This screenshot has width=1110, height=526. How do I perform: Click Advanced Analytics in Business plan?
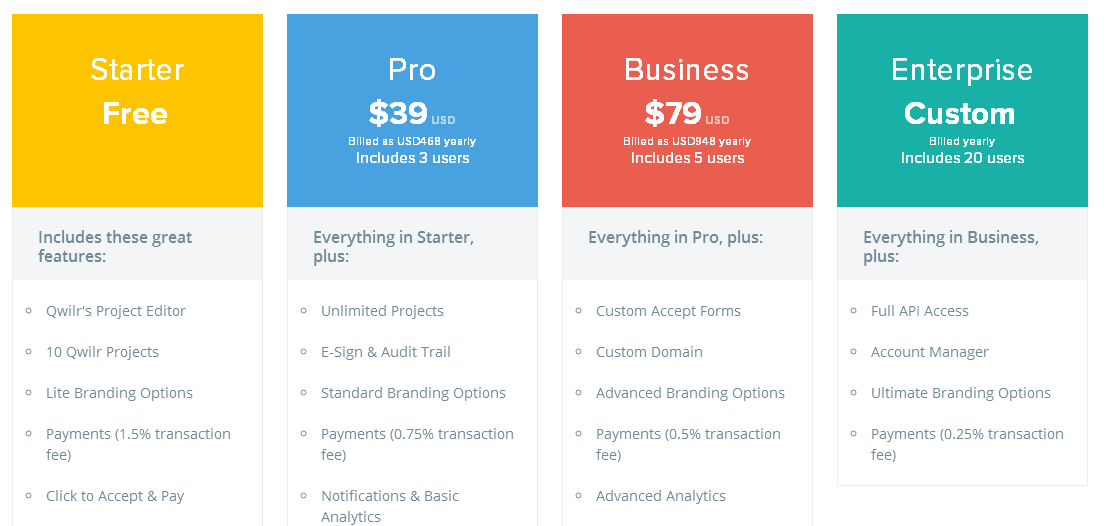660,496
